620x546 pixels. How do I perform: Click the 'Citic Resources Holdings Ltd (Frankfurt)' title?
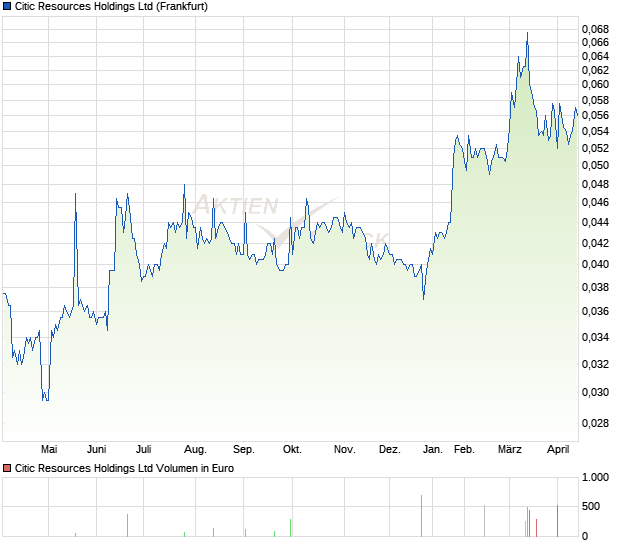point(111,6)
